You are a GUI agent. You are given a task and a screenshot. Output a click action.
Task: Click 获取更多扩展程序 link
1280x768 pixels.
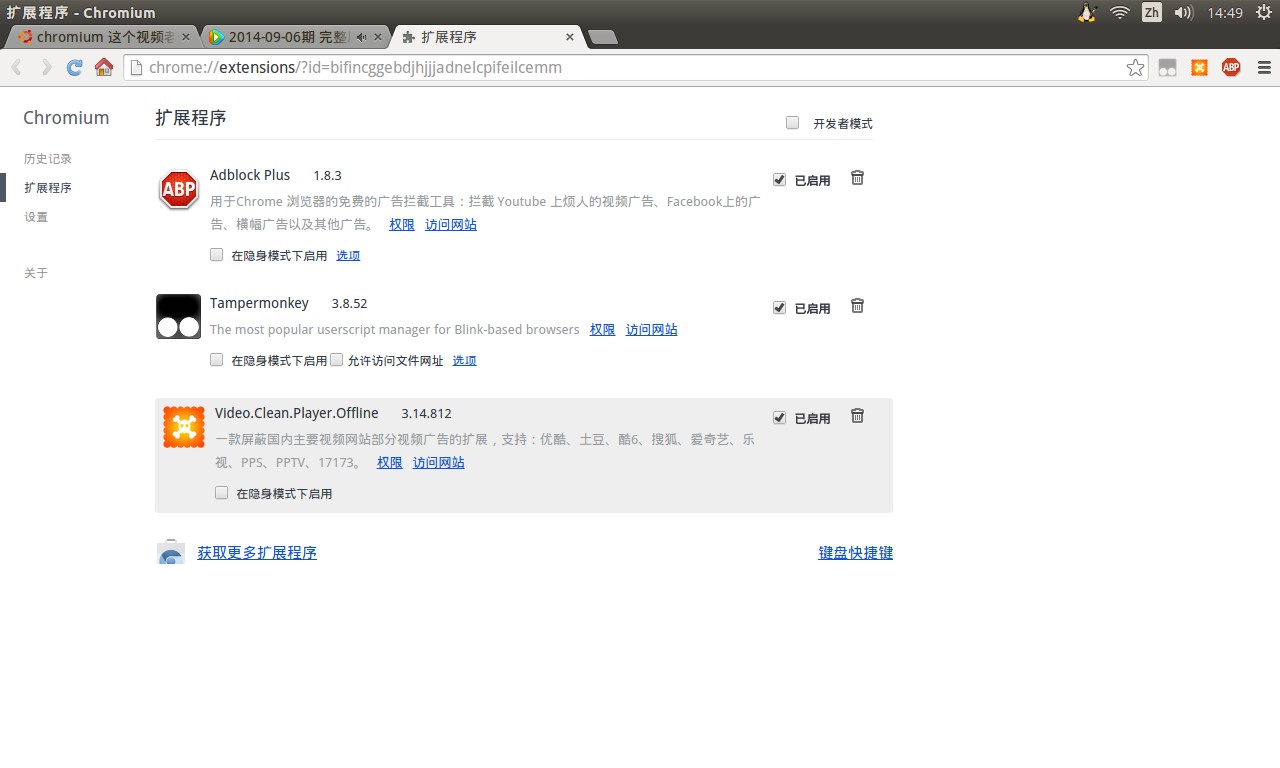[257, 553]
